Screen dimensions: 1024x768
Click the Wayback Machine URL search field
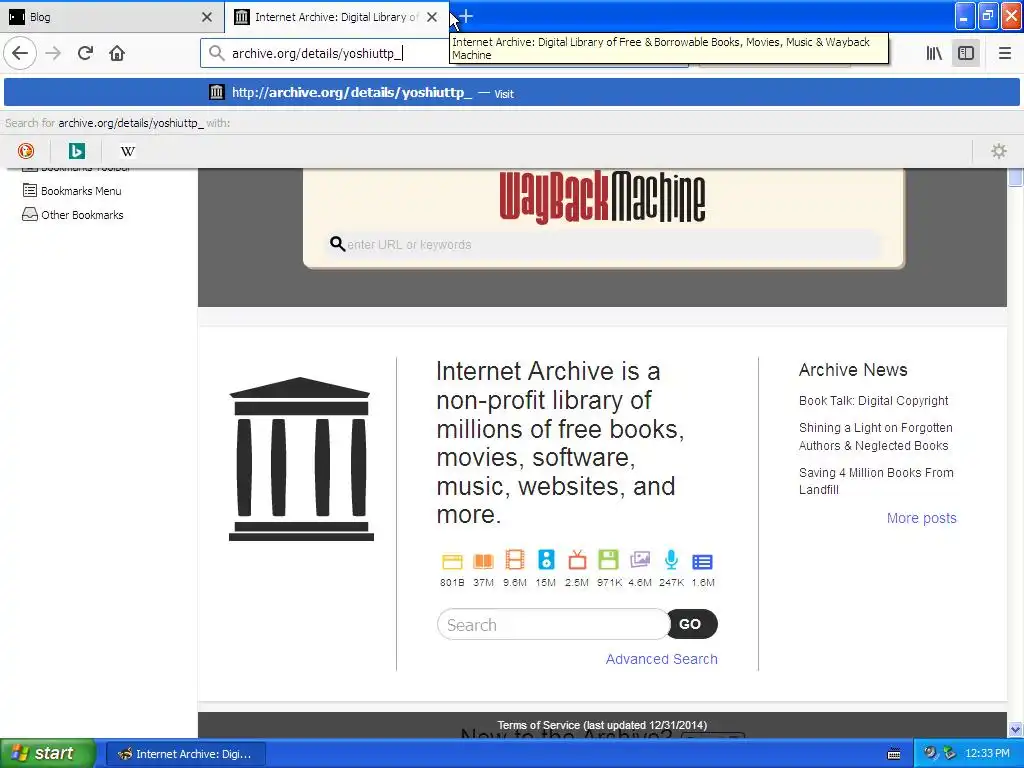(x=604, y=244)
